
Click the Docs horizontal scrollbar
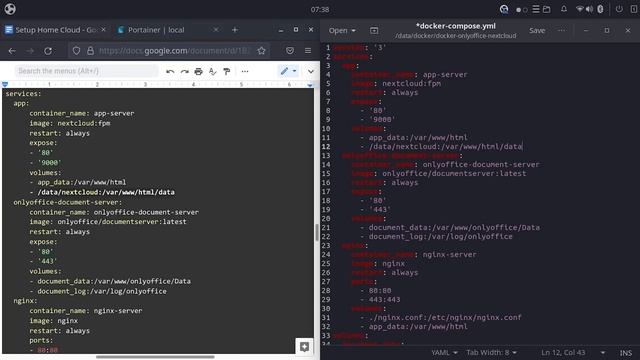pyautogui.click(x=155, y=357)
